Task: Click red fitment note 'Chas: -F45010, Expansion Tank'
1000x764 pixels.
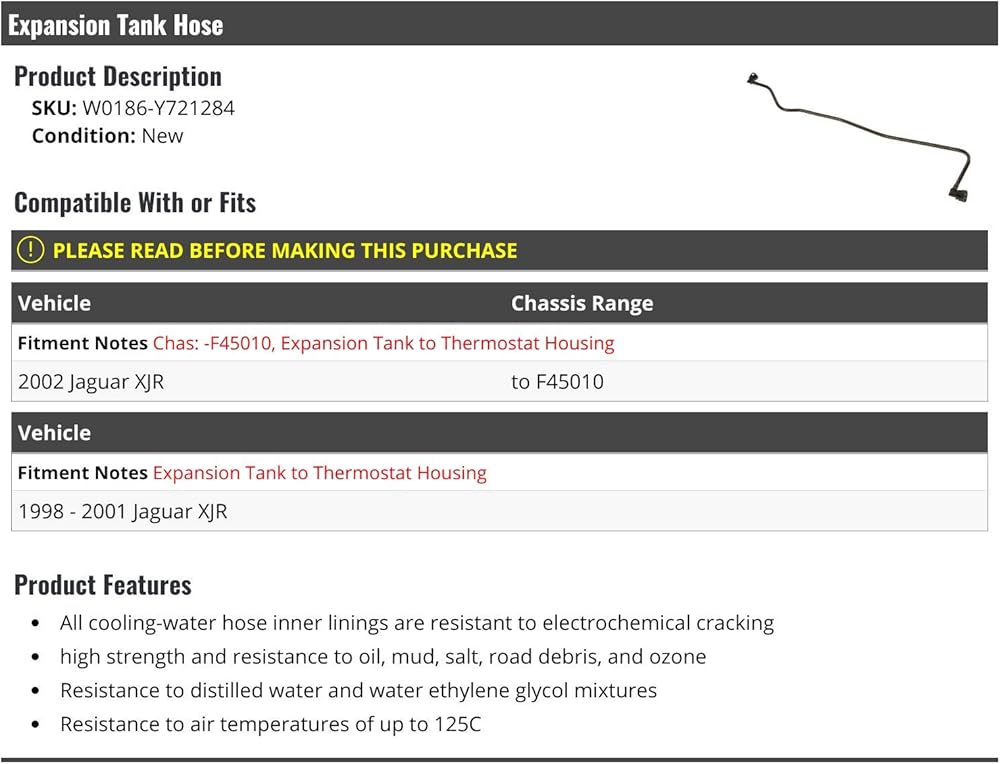Action: click(383, 343)
